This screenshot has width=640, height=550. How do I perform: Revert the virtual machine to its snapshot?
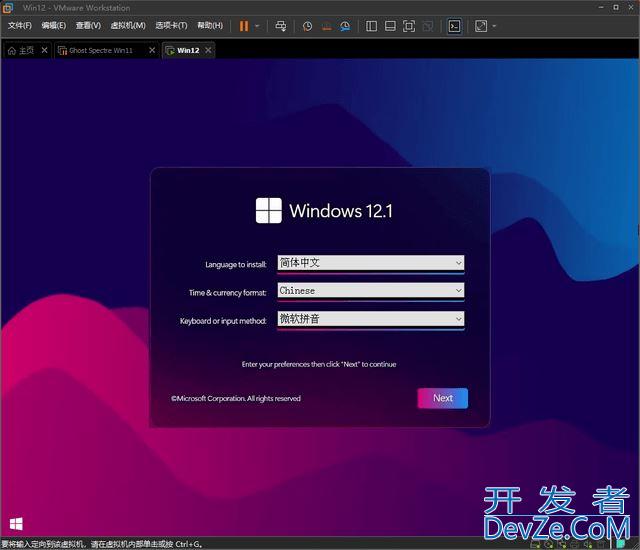[x=327, y=26]
